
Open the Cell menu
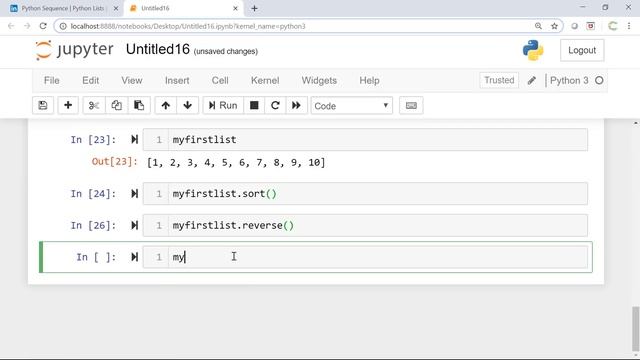pyautogui.click(x=220, y=80)
